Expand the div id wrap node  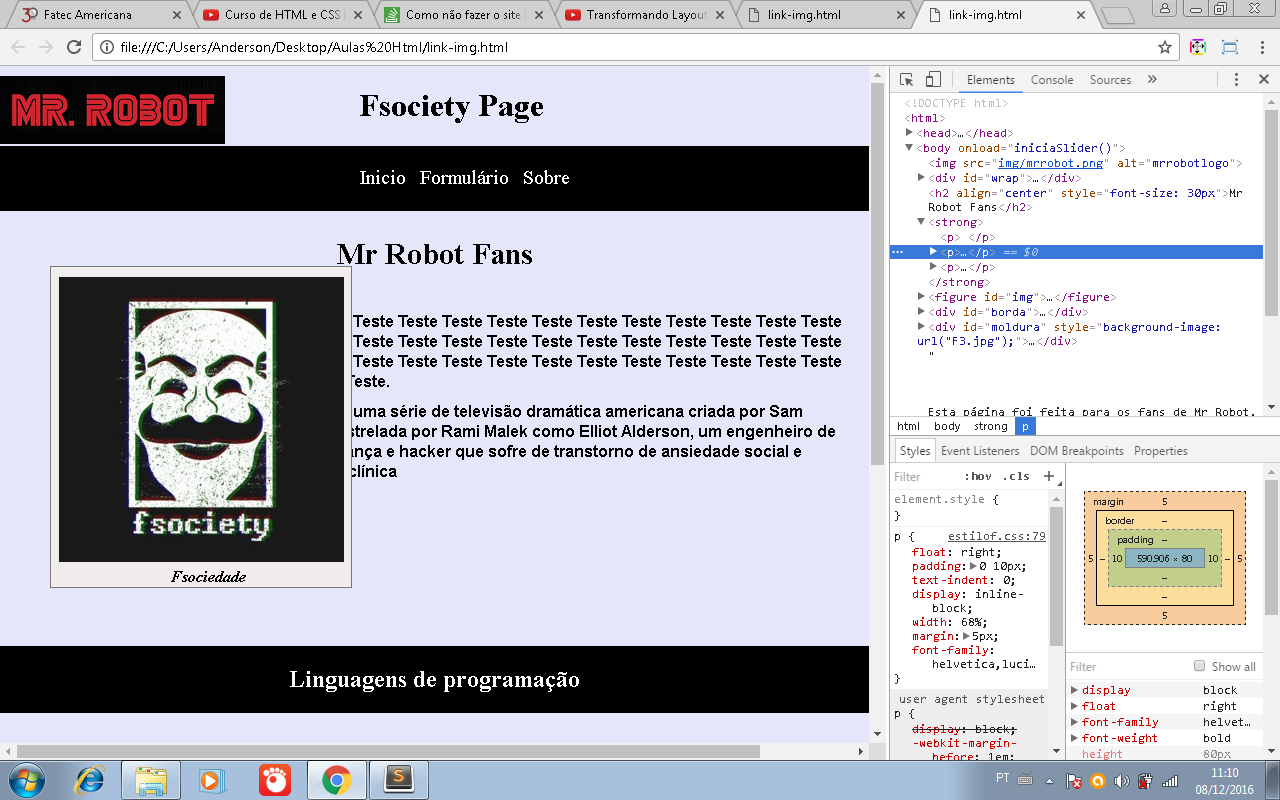[921, 178]
